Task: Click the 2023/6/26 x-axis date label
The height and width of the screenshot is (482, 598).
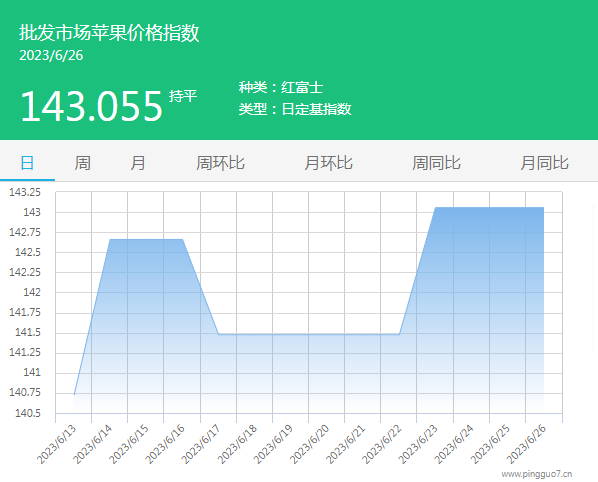Action: 526,444
